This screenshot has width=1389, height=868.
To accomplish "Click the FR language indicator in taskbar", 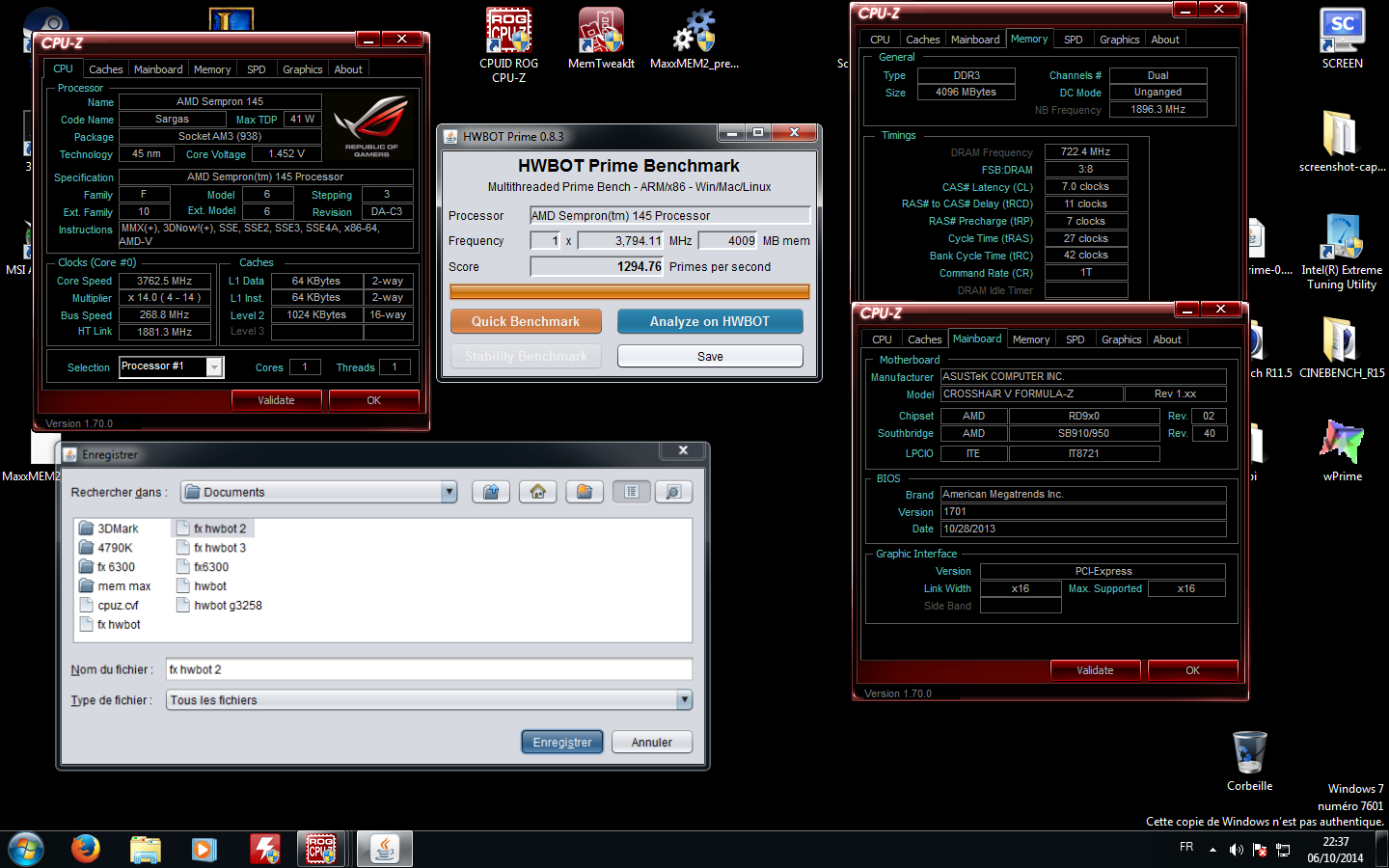I will click(x=1186, y=847).
